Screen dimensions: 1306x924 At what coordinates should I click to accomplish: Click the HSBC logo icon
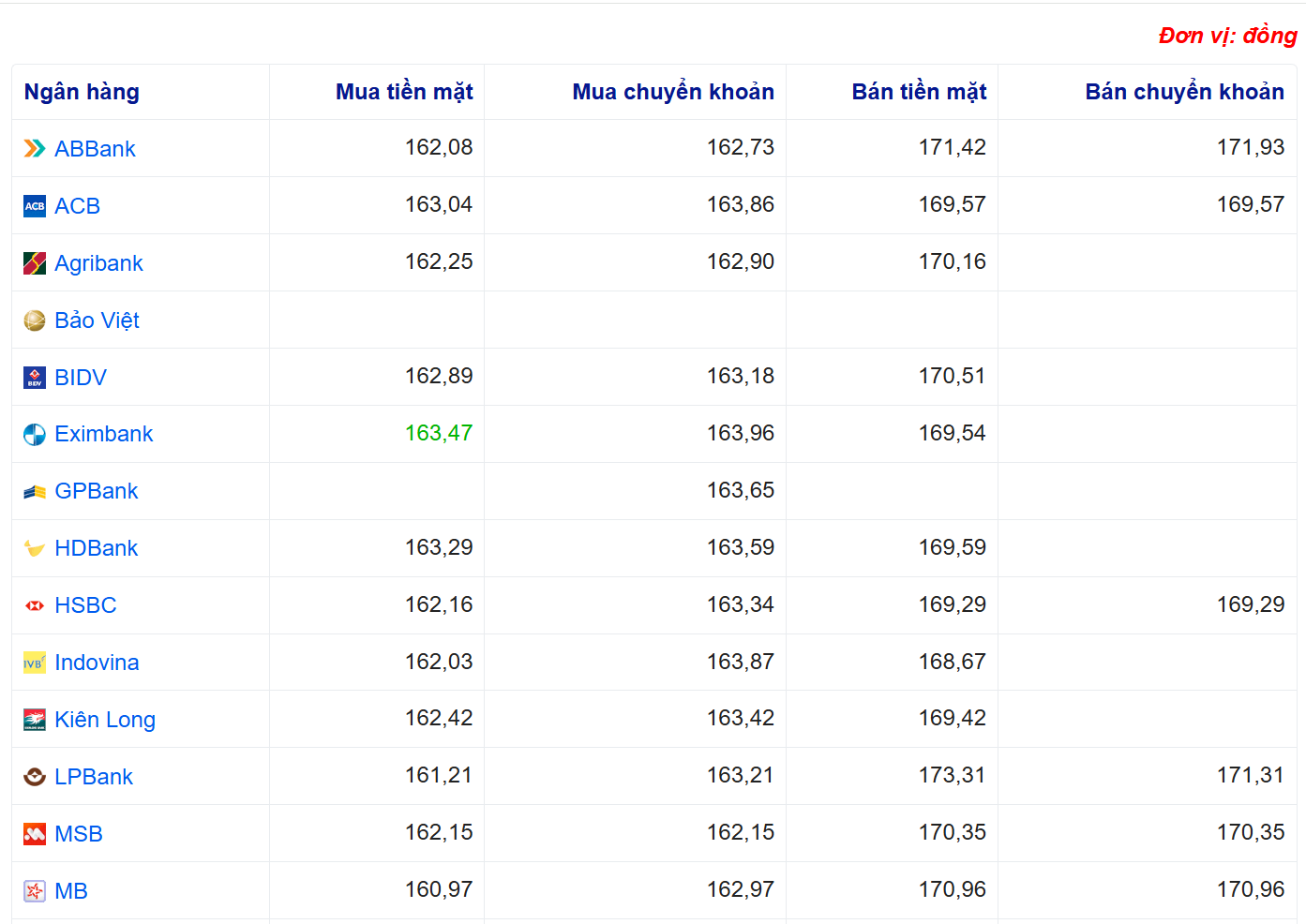click(x=35, y=606)
